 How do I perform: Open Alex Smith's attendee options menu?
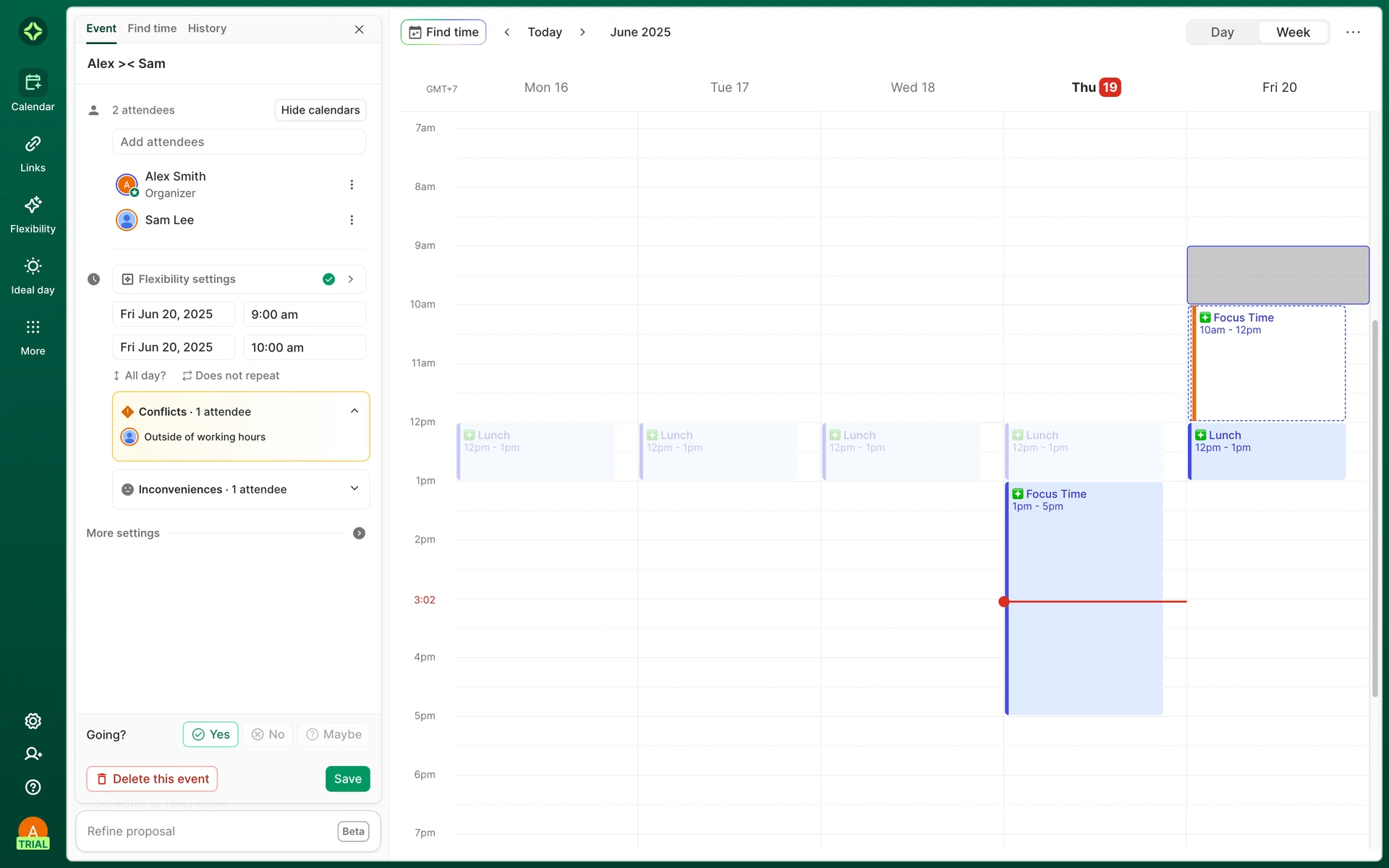tap(352, 184)
